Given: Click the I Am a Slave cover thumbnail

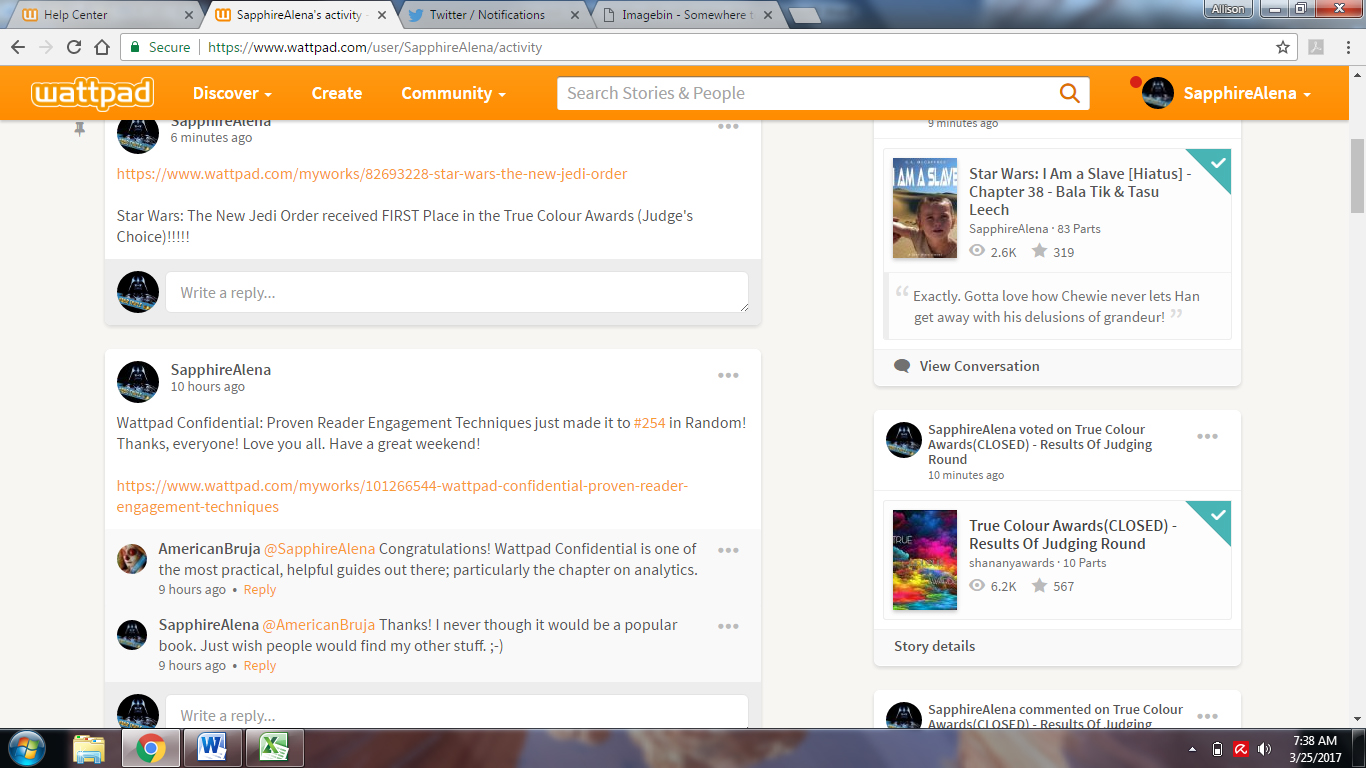Looking at the screenshot, I should point(925,209).
